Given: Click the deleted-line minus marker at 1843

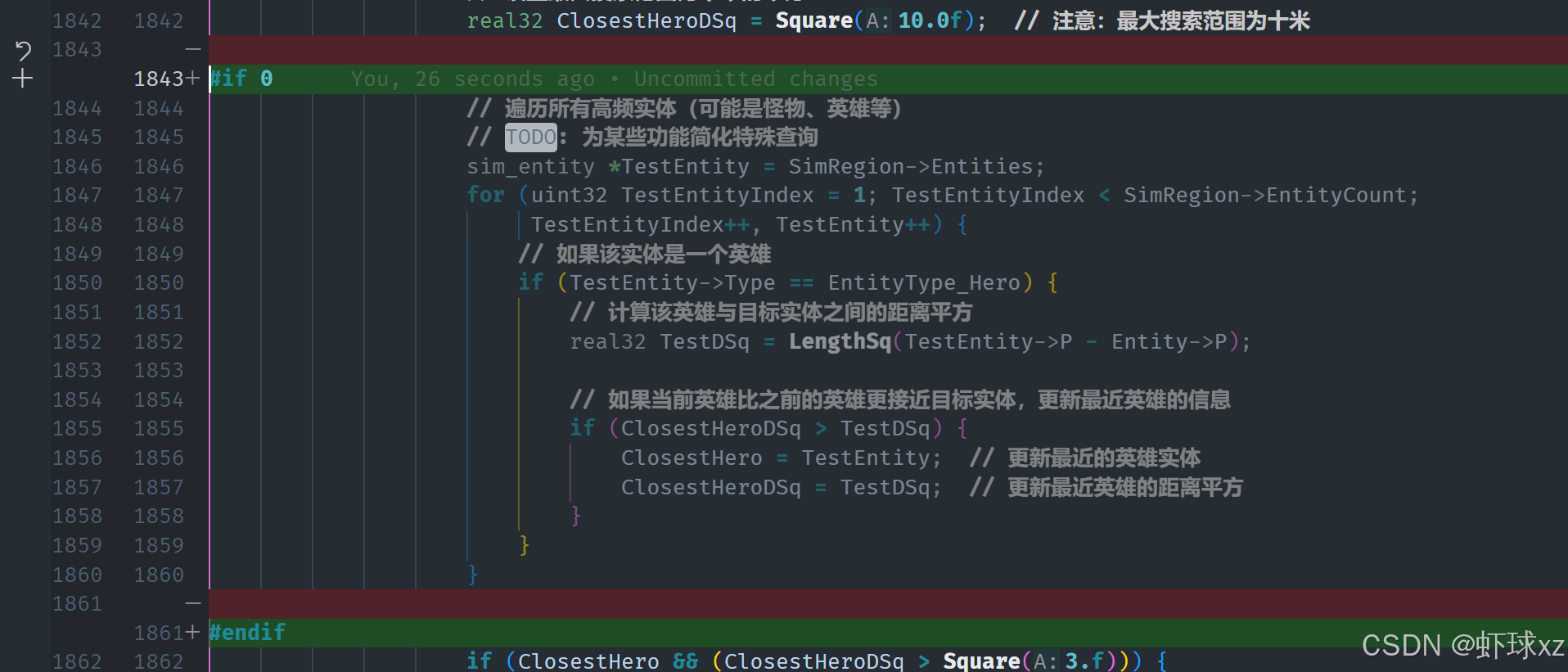Looking at the screenshot, I should point(193,50).
